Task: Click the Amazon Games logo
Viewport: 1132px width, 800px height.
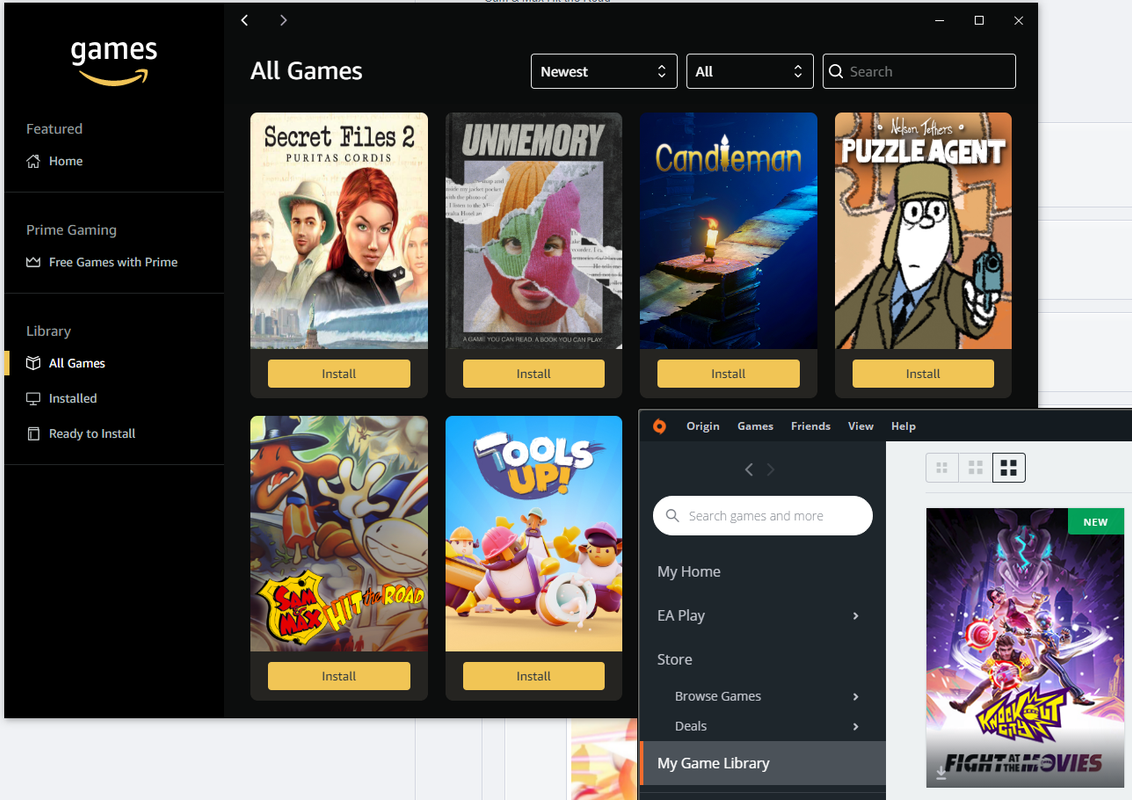Action: pyautogui.click(x=113, y=61)
